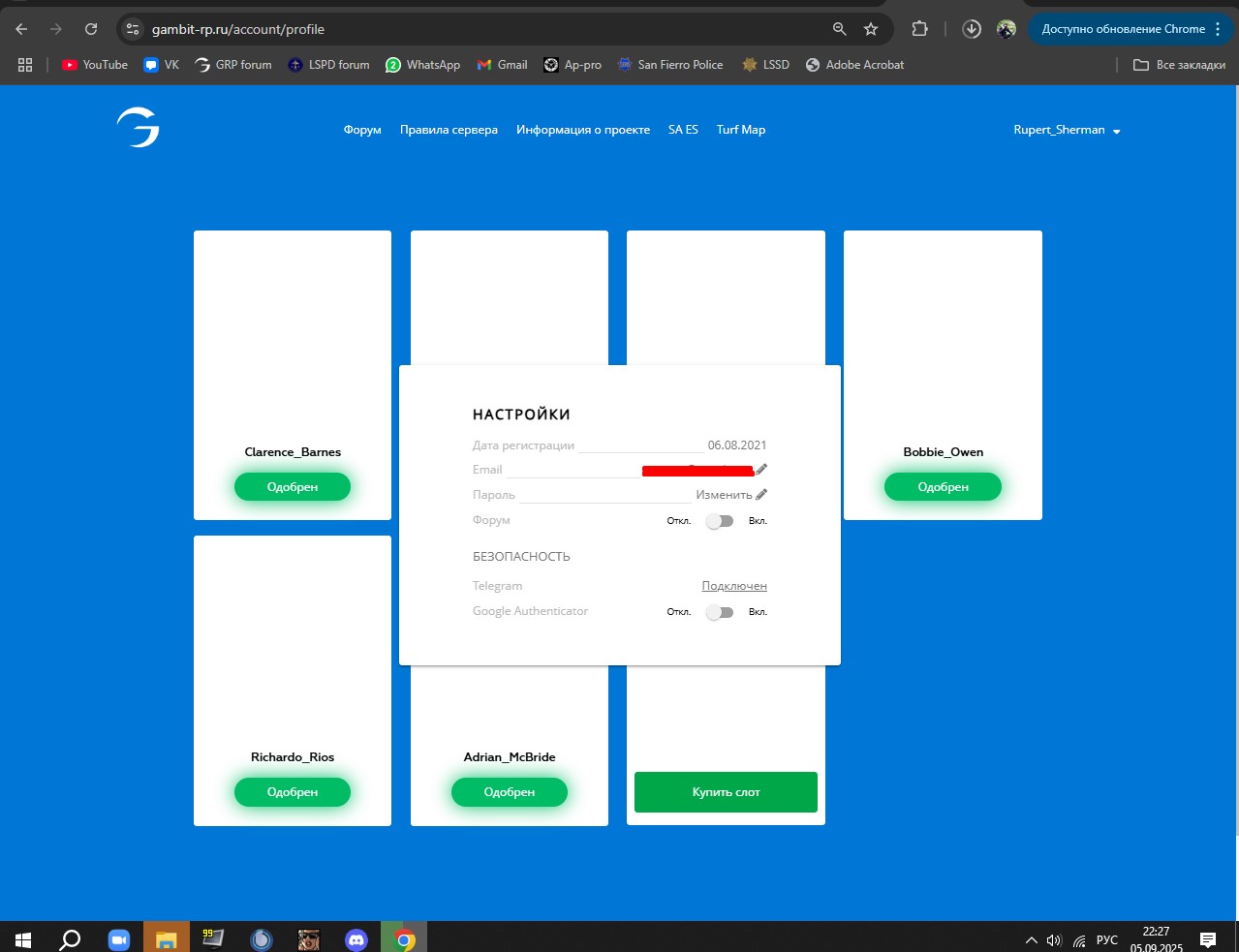Open the volume icon in system tray
Viewport: 1239px width, 952px height.
click(1054, 940)
